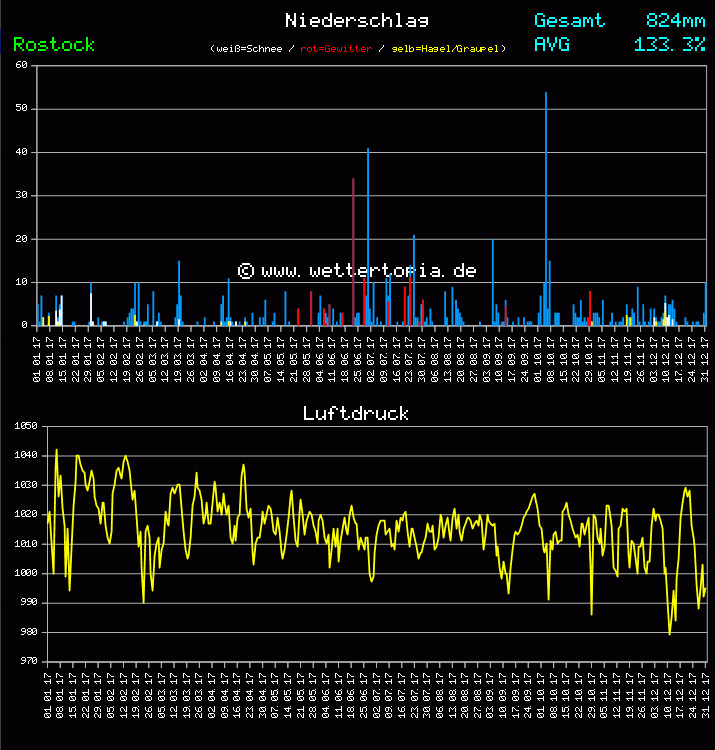715x750 pixels.
Task: Click the Luftdruck chart title
Action: click(x=356, y=413)
